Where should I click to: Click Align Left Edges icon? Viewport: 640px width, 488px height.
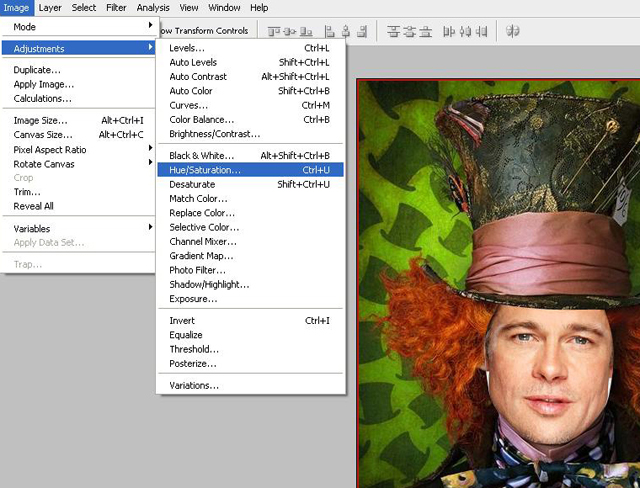(x=329, y=31)
